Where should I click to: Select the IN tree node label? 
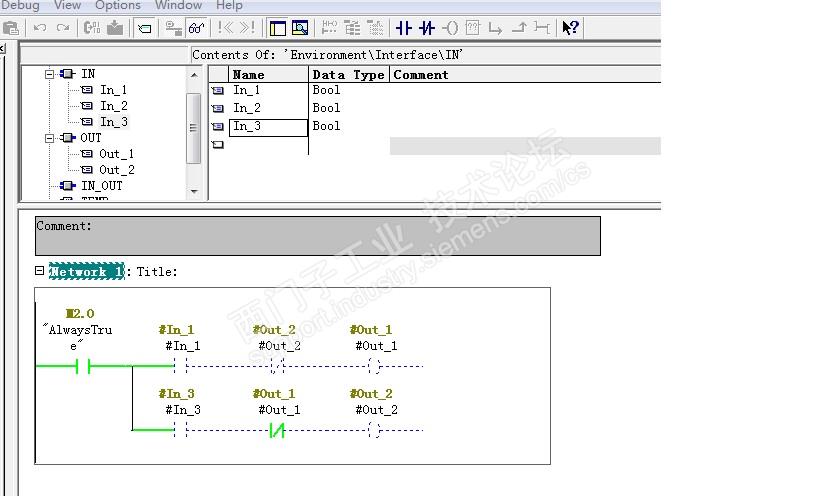pos(88,74)
